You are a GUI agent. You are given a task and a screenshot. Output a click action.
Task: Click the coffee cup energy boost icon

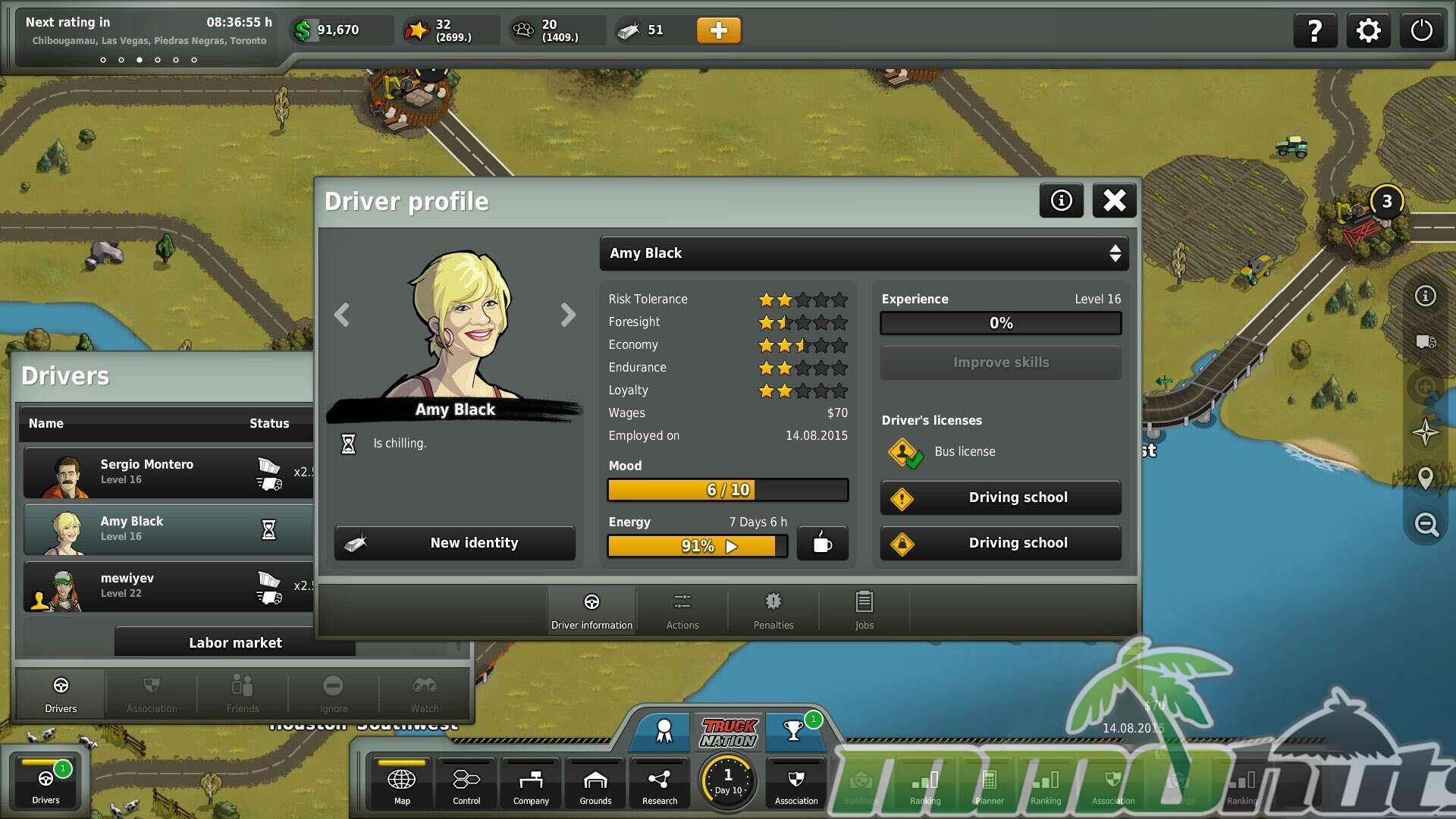pyautogui.click(x=822, y=543)
